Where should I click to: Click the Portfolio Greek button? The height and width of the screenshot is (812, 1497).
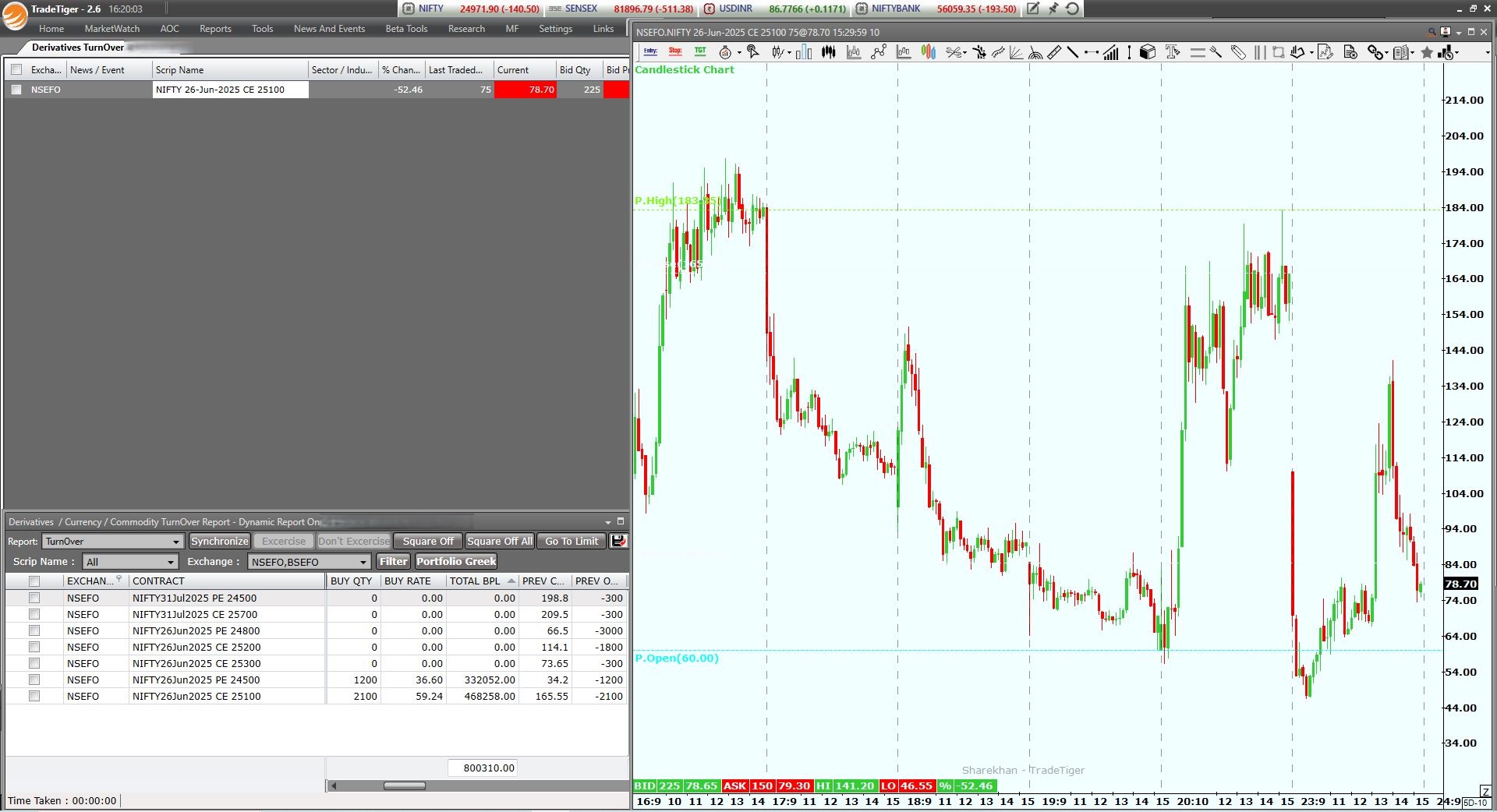[x=456, y=561]
